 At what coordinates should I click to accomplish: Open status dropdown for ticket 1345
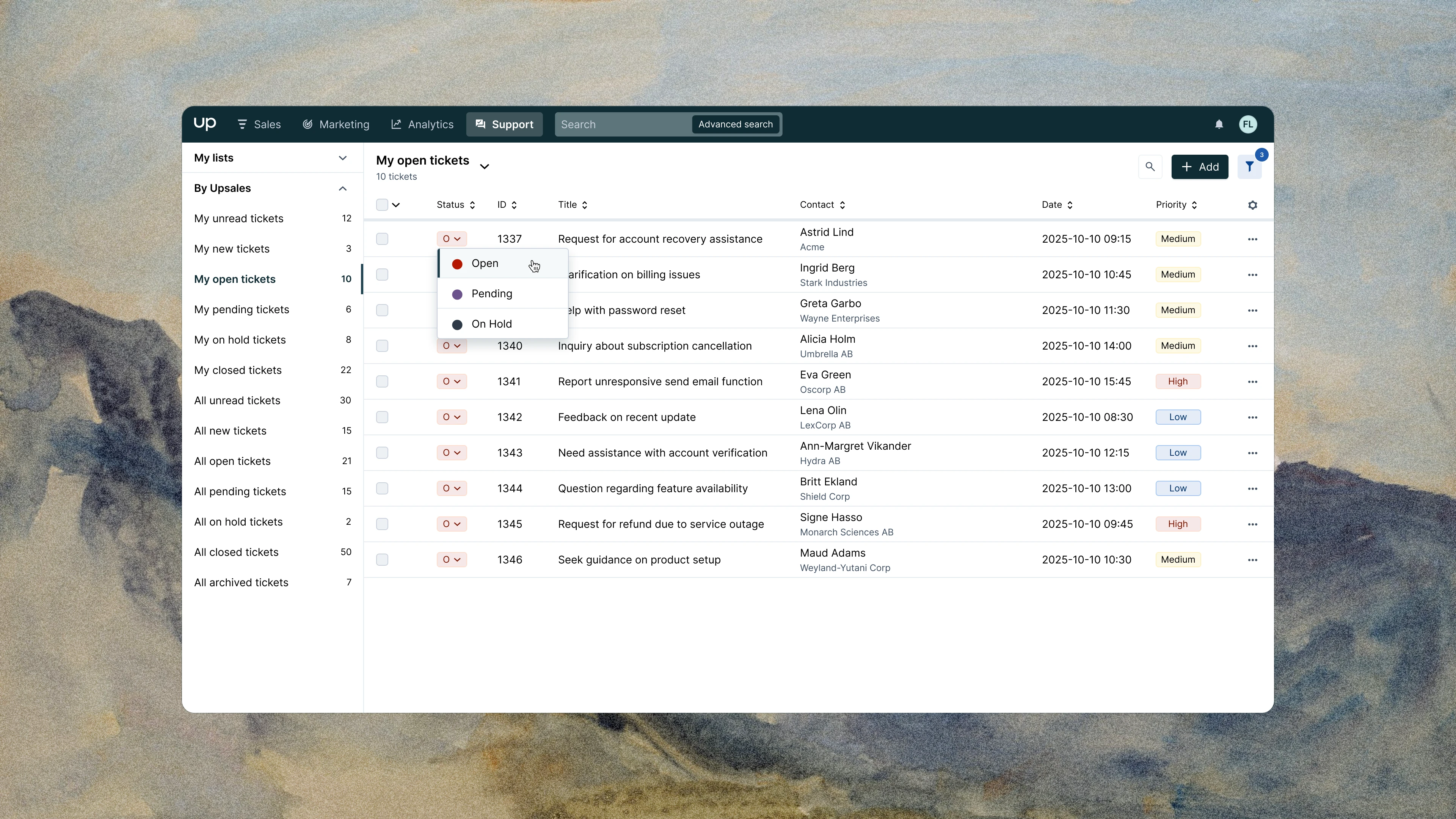click(x=452, y=524)
